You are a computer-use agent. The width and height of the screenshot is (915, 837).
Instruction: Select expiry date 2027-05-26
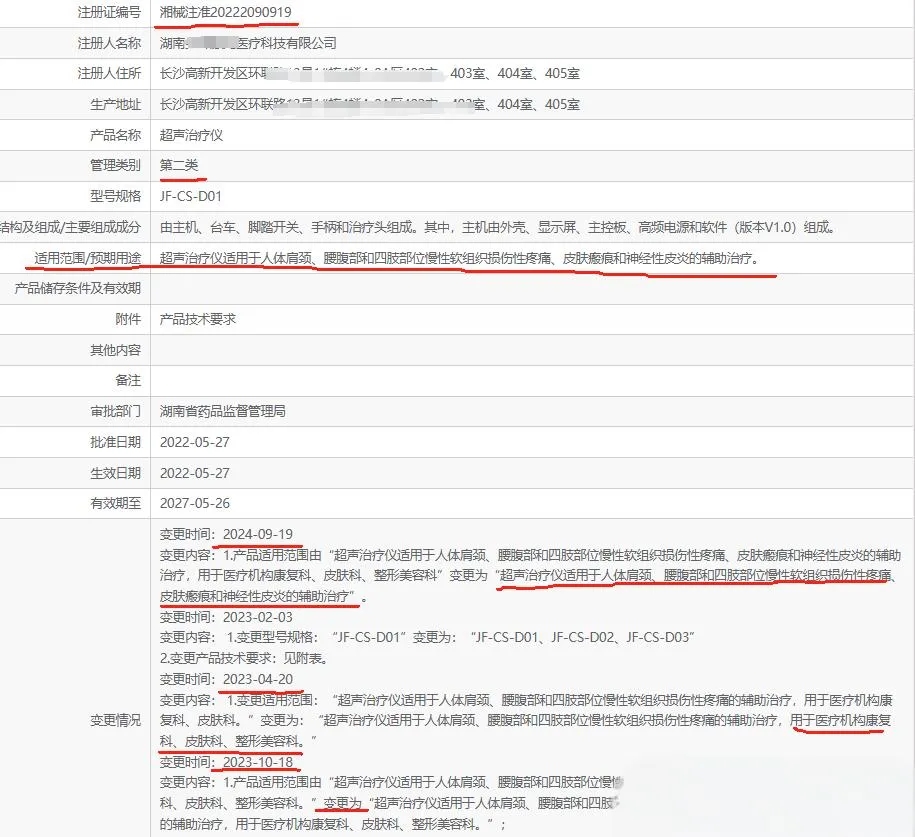(195, 503)
